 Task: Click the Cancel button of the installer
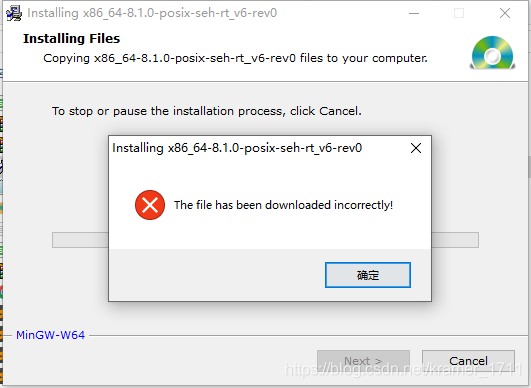468,361
